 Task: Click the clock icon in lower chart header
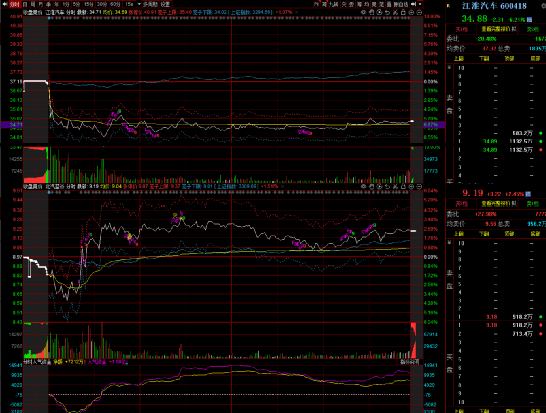pyautogui.click(x=379, y=187)
